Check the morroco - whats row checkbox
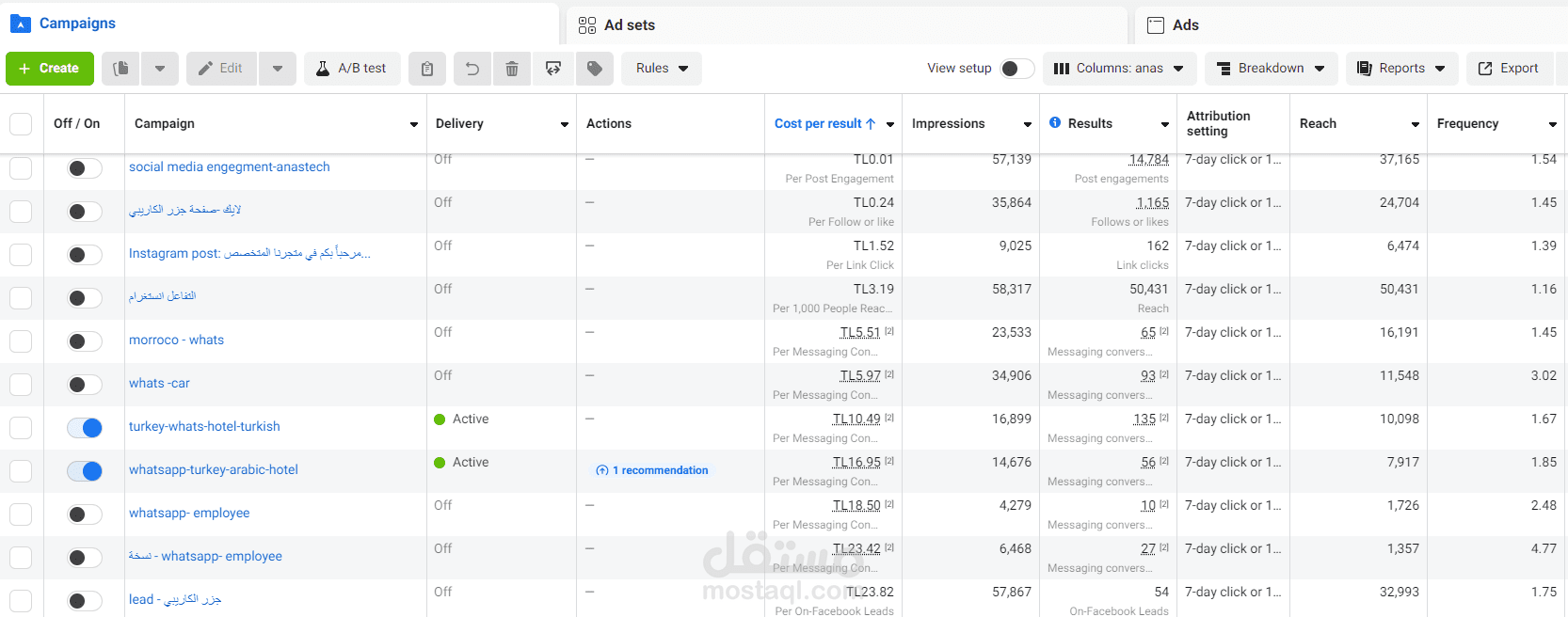The image size is (1568, 617). pos(21,341)
